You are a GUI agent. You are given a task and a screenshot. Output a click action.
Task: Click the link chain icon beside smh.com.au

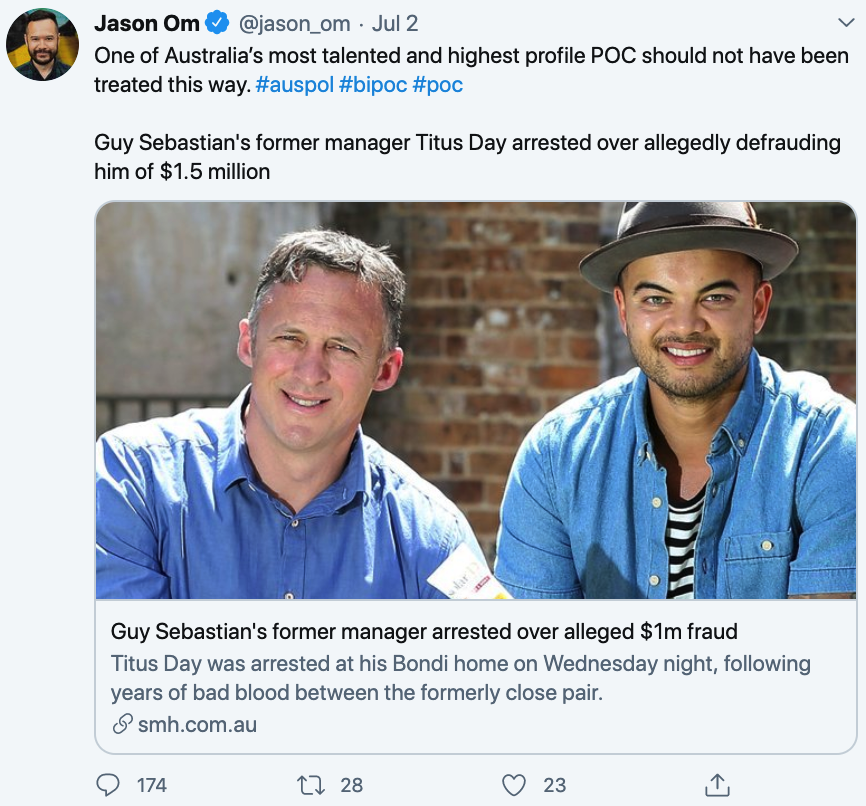tap(121, 724)
